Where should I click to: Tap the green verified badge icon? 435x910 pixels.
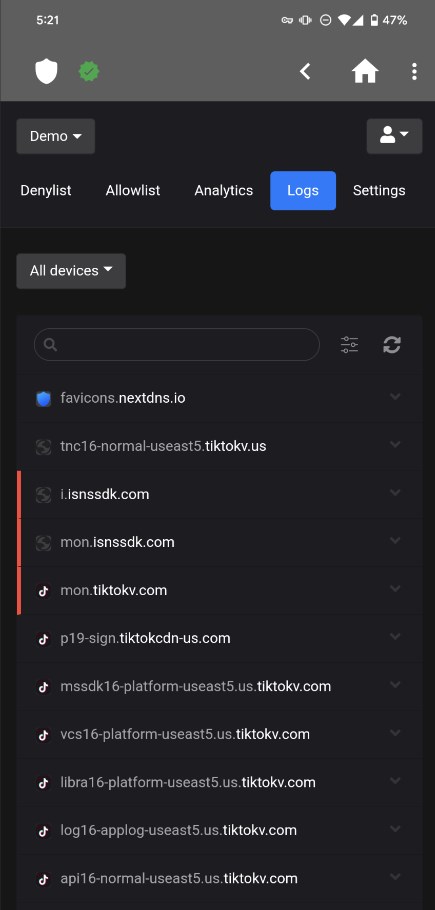(x=89, y=72)
